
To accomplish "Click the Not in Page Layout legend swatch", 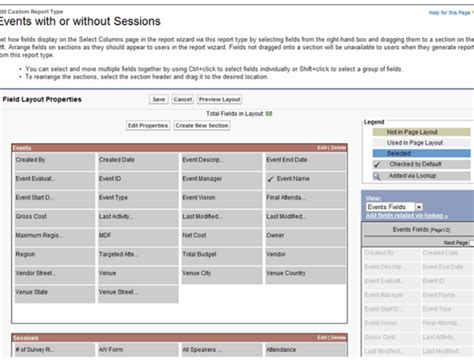I will (421, 132).
